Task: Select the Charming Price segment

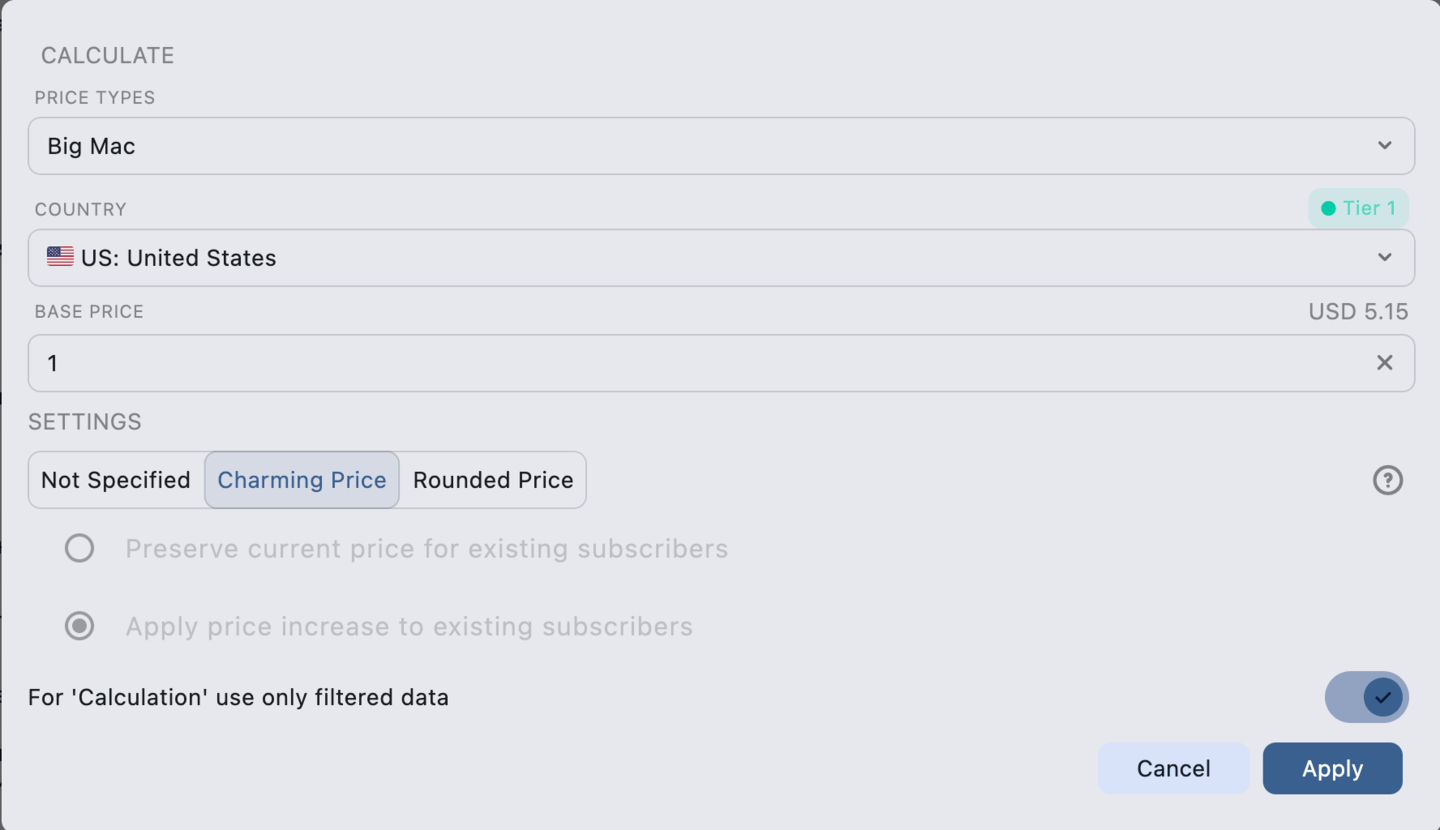Action: coord(301,480)
